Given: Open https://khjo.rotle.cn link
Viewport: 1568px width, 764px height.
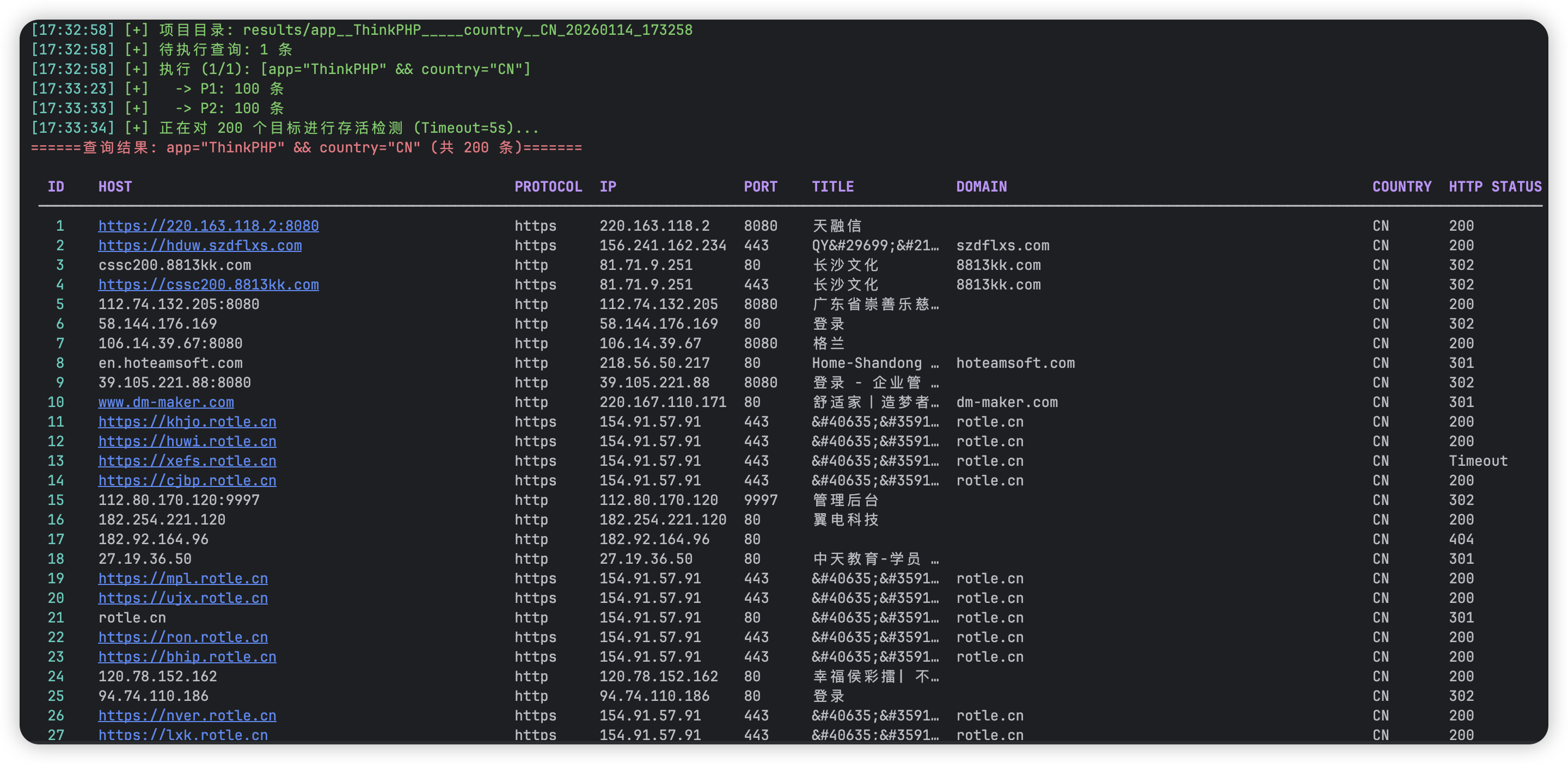Looking at the screenshot, I should point(187,422).
